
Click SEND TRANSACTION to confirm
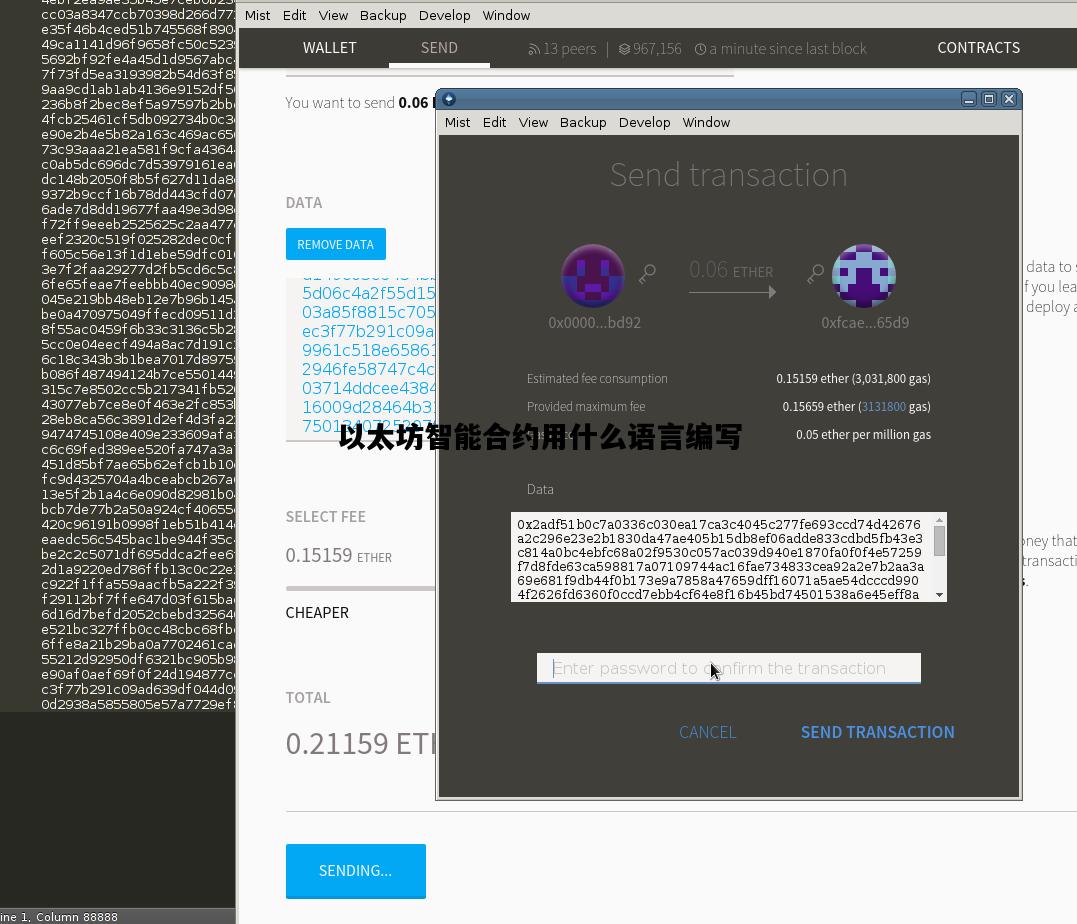pos(878,732)
